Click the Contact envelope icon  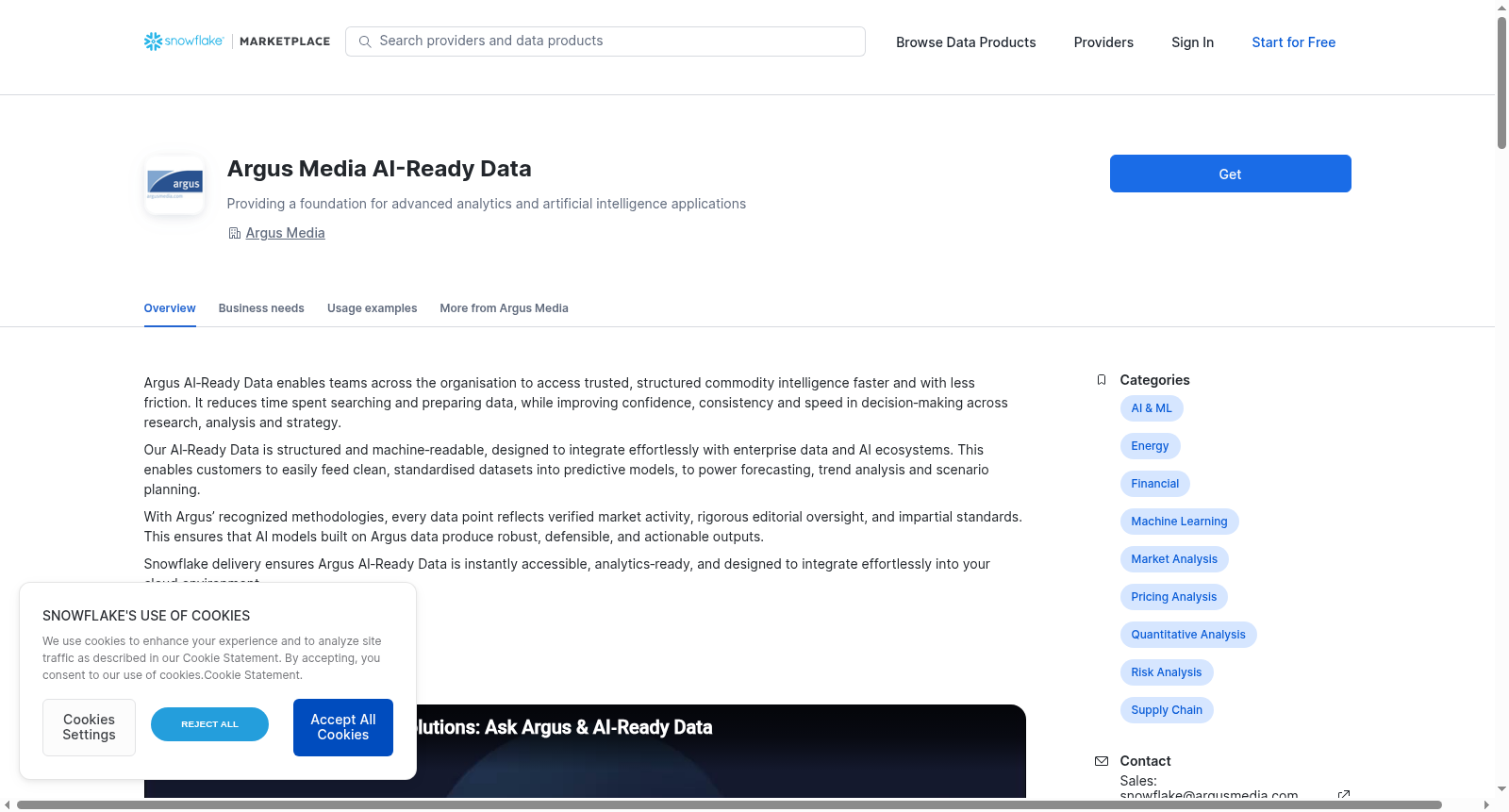pyautogui.click(x=1102, y=761)
